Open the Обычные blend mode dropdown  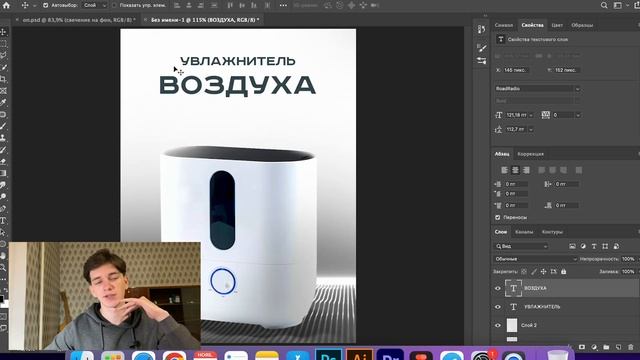coord(536,259)
